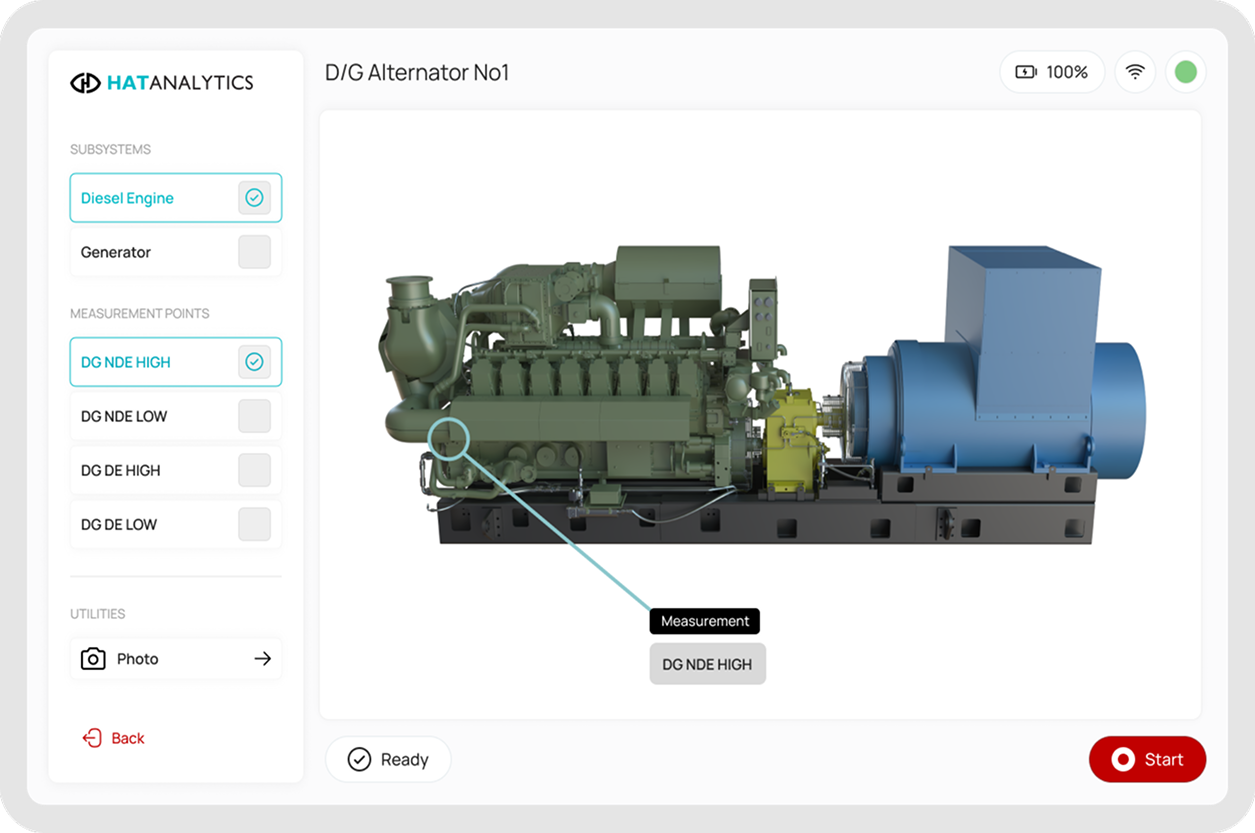The image size is (1255, 833).
Task: Select the DG DE LOW checkbox
Action: [x=254, y=524]
